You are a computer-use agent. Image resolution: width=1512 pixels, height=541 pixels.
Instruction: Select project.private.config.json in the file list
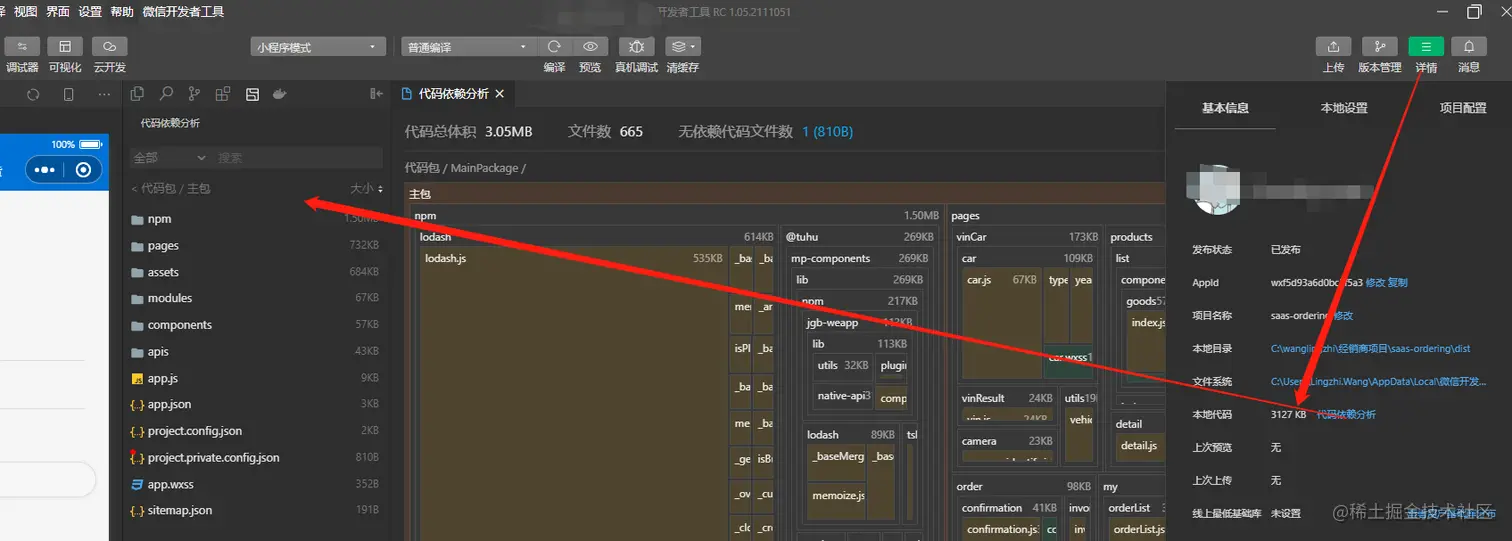(x=255, y=457)
